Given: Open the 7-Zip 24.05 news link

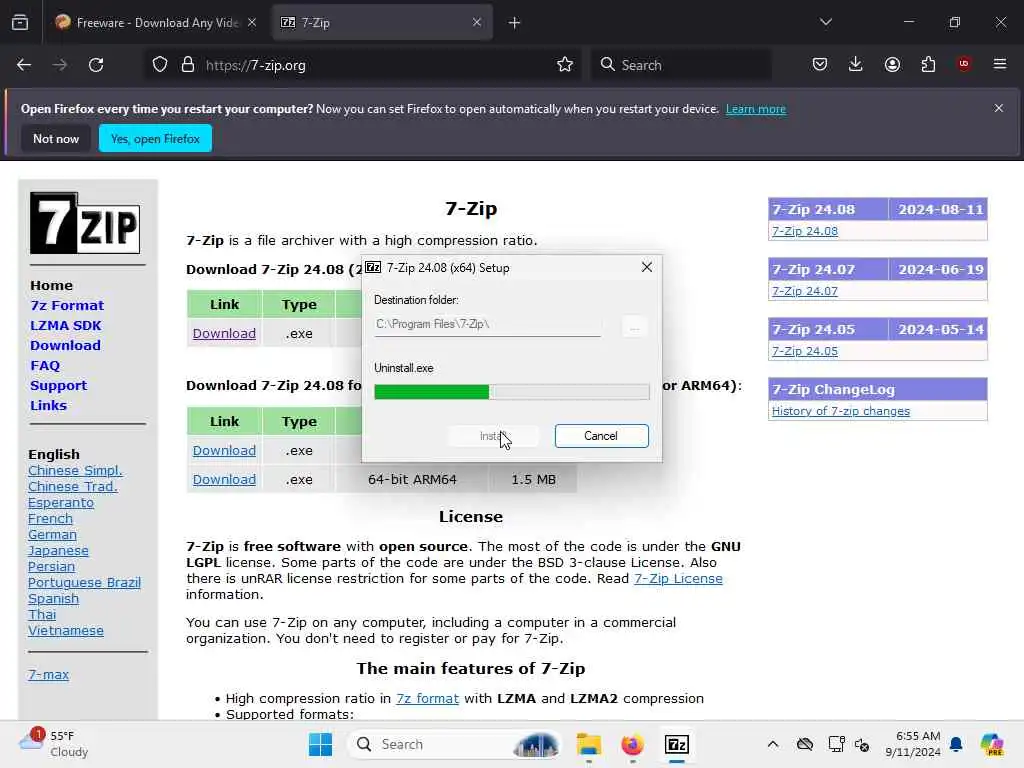Looking at the screenshot, I should click(x=805, y=351).
